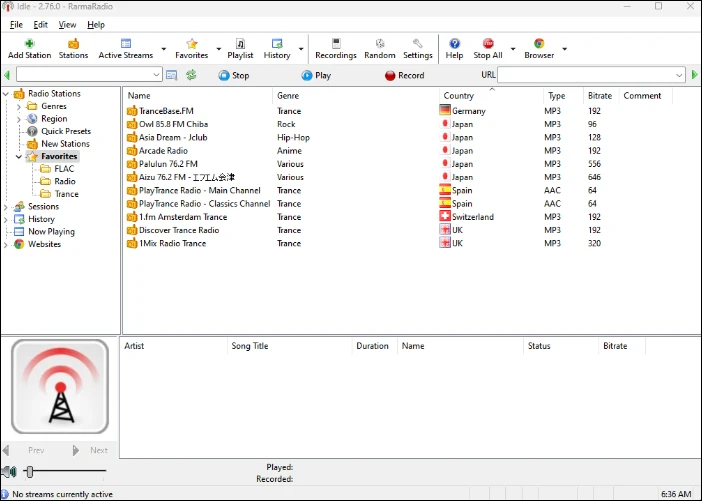
Task: Open the Browser dropdown arrow
Action: coord(565,49)
